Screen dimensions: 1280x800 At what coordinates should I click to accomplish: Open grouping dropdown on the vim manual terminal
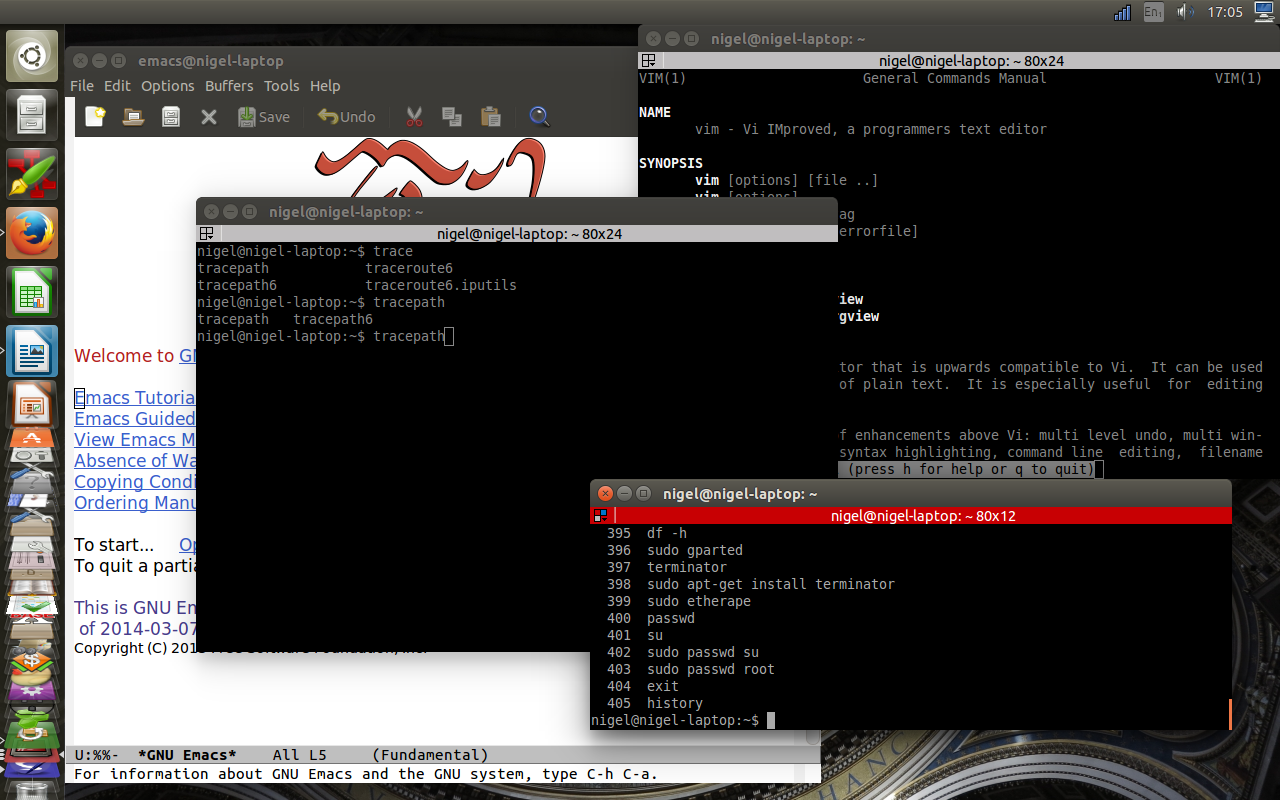tap(648, 61)
